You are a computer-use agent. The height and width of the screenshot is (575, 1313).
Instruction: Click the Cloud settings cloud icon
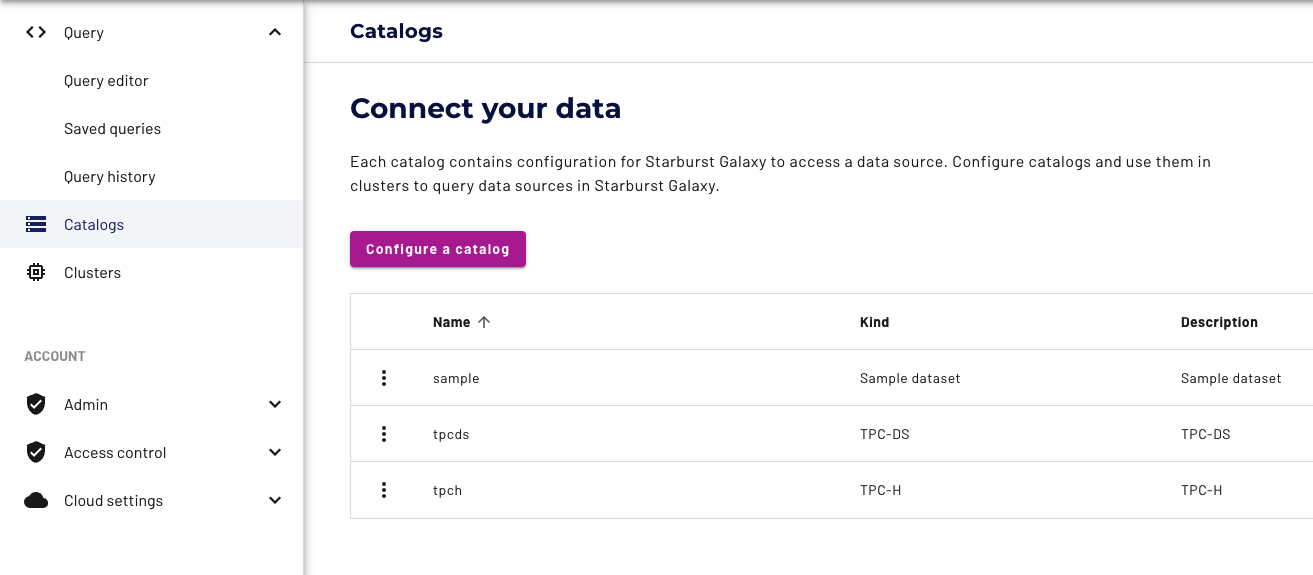(36, 501)
